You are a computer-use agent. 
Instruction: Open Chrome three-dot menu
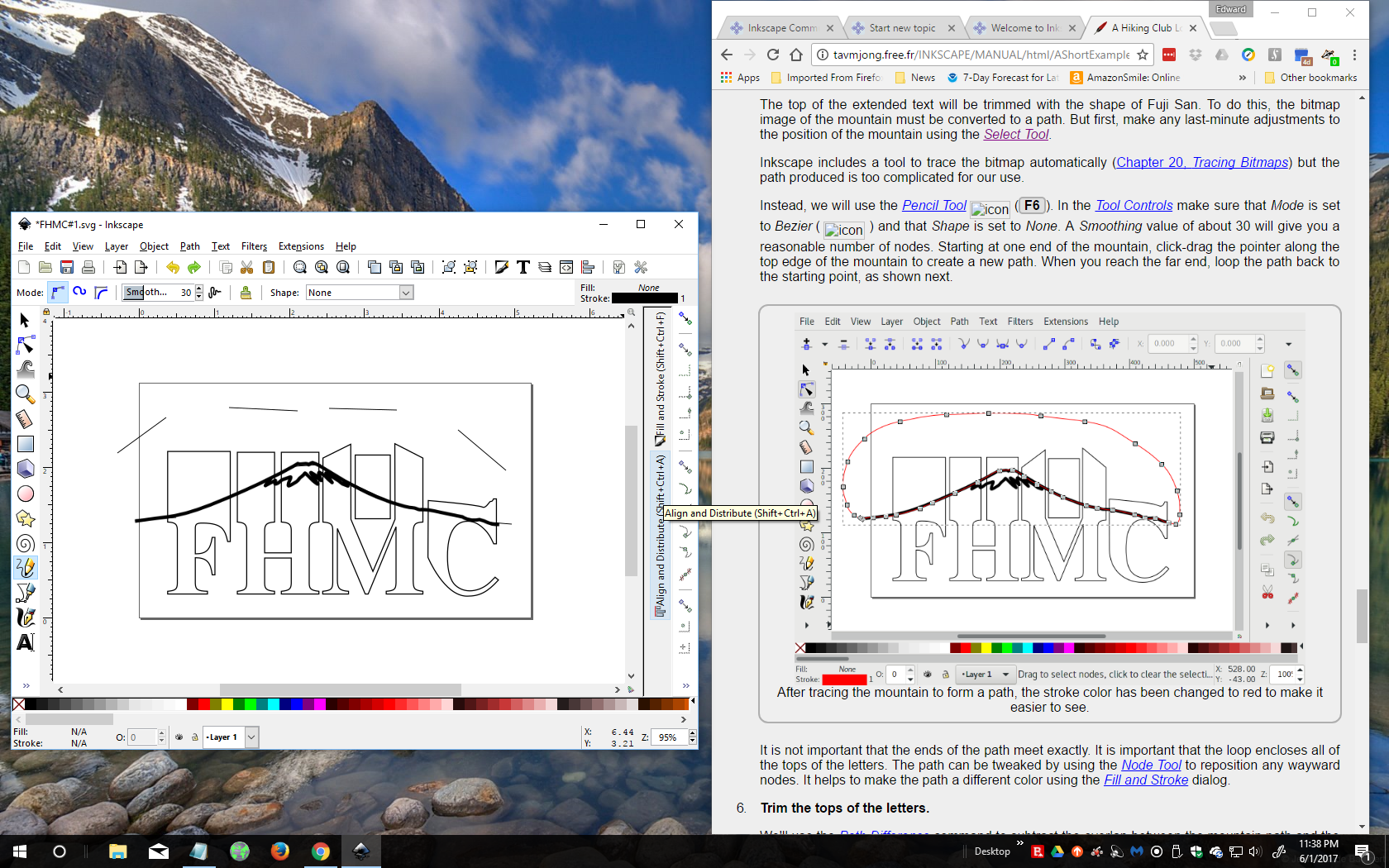1354,55
